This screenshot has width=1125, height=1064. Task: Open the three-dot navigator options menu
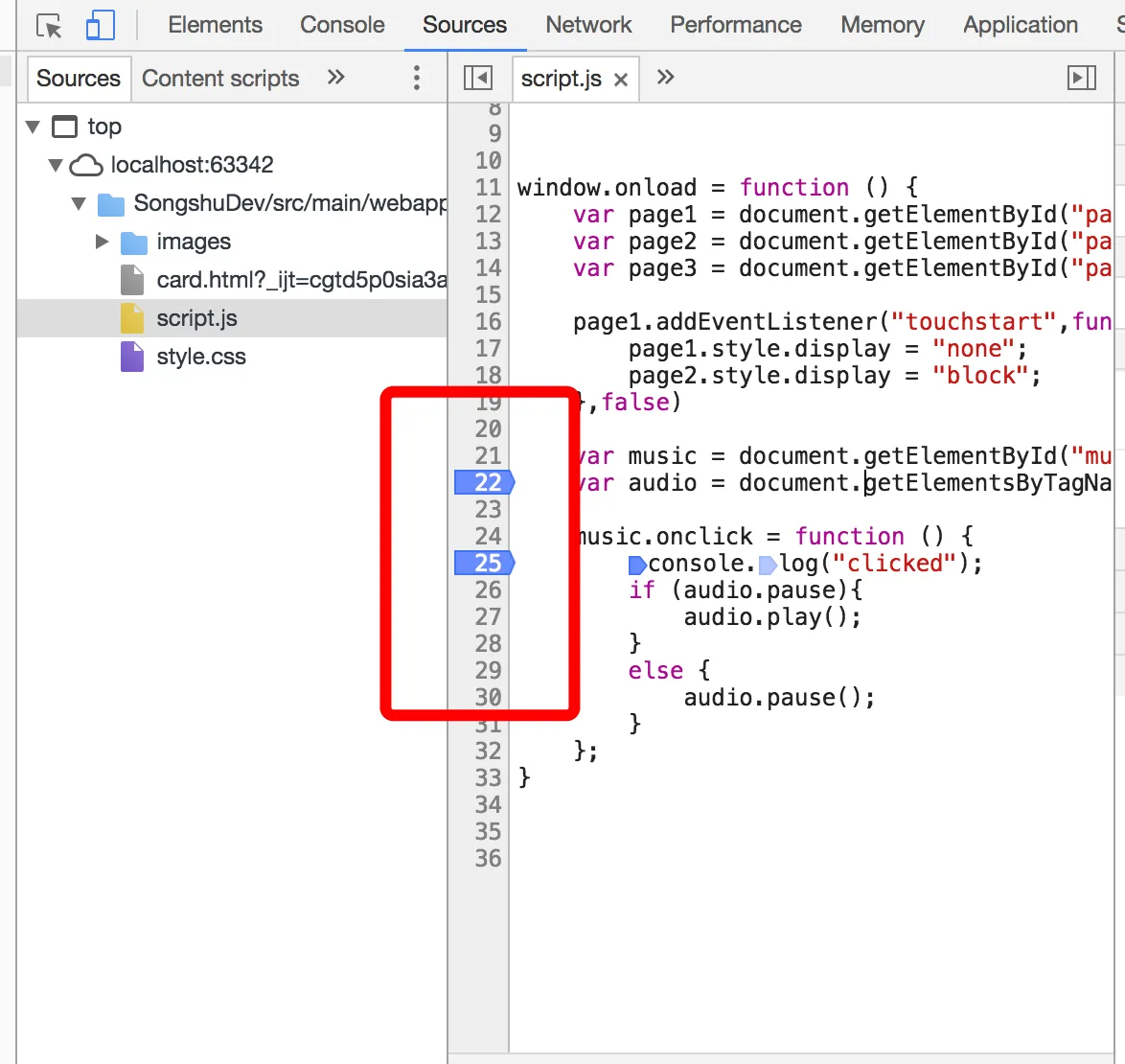click(x=416, y=78)
